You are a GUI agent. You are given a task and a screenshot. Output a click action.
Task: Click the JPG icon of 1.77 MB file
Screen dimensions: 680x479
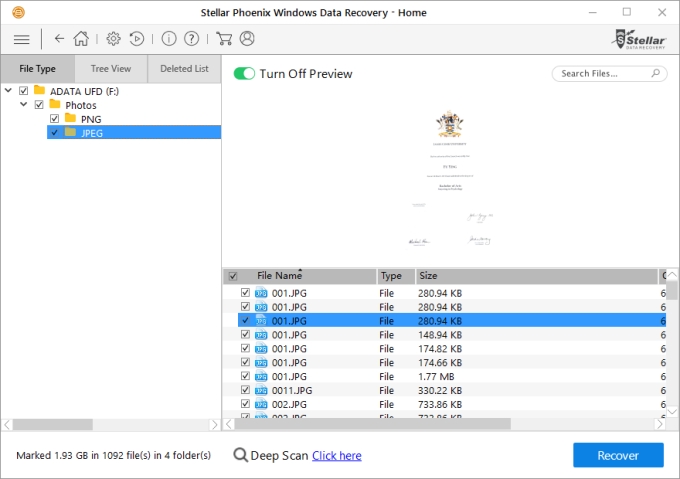pyautogui.click(x=261, y=377)
